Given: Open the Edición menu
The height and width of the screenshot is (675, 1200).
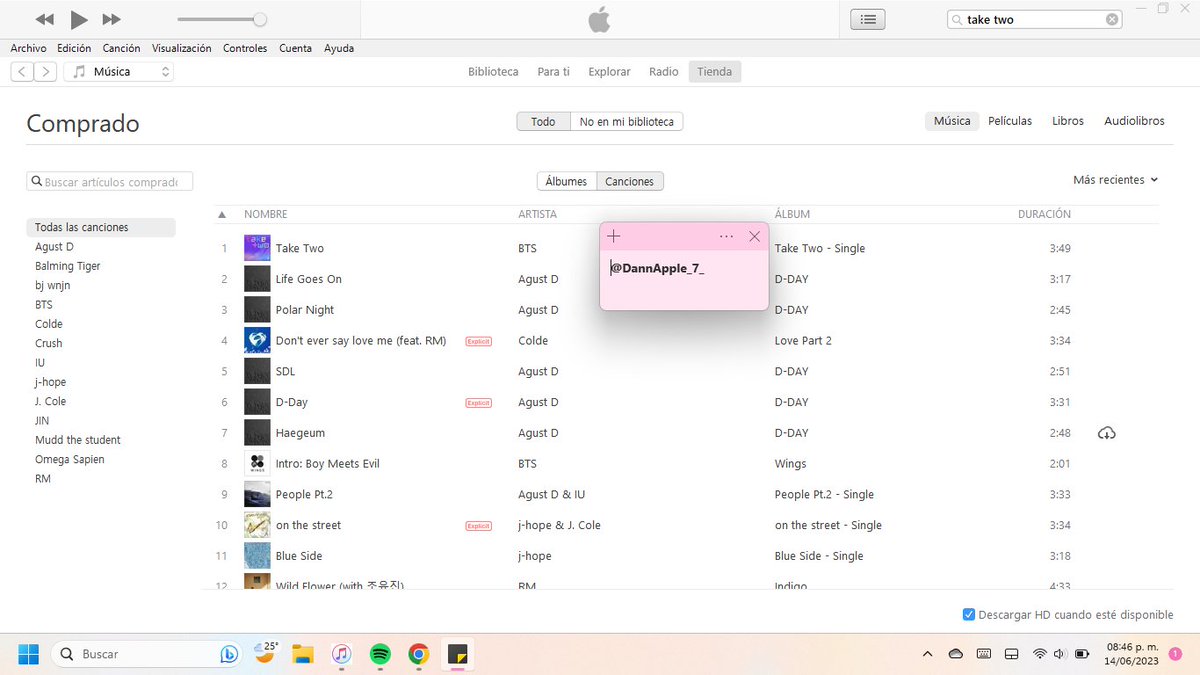Looking at the screenshot, I should (74, 48).
